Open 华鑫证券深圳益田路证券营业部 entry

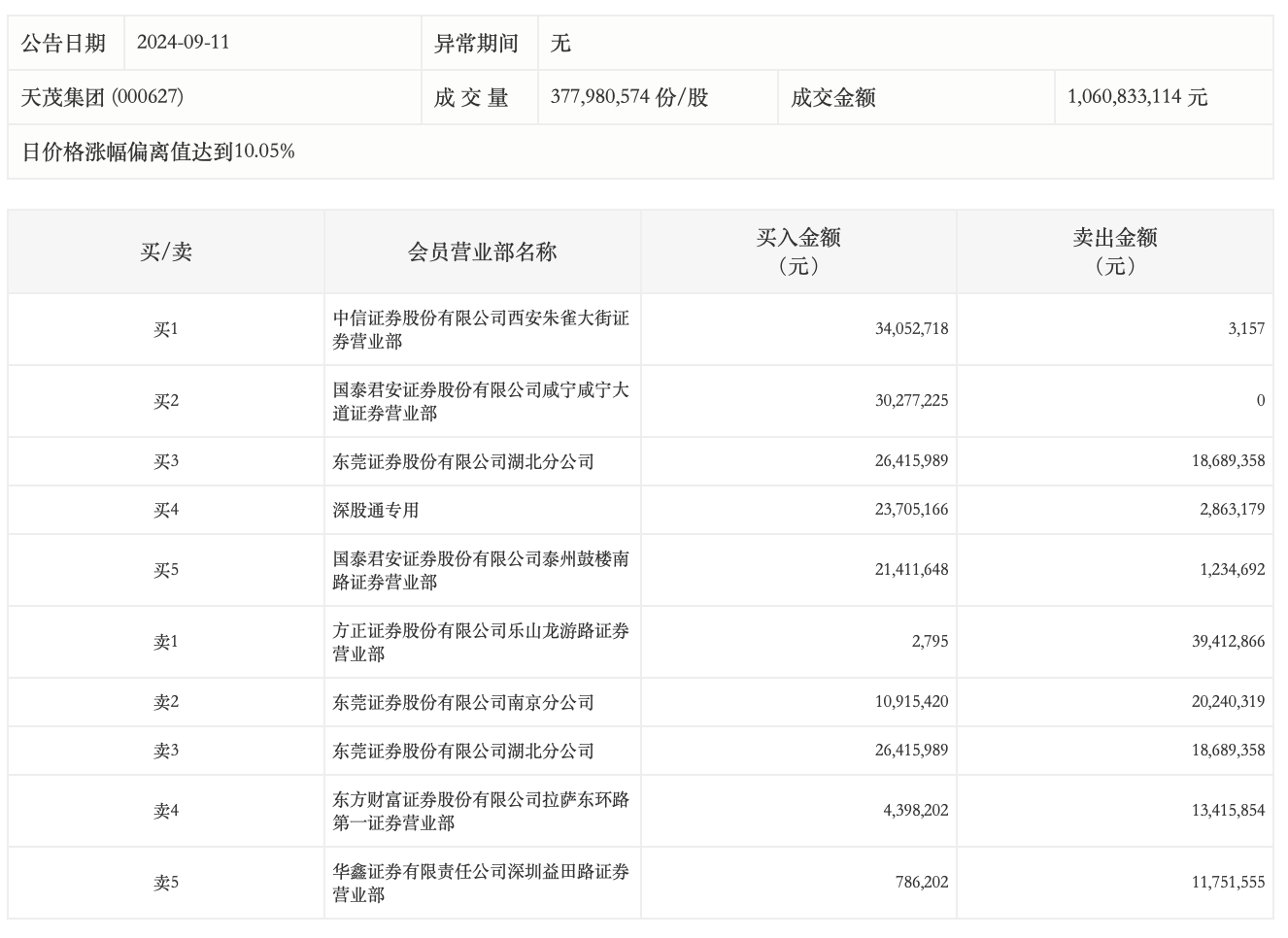(481, 884)
